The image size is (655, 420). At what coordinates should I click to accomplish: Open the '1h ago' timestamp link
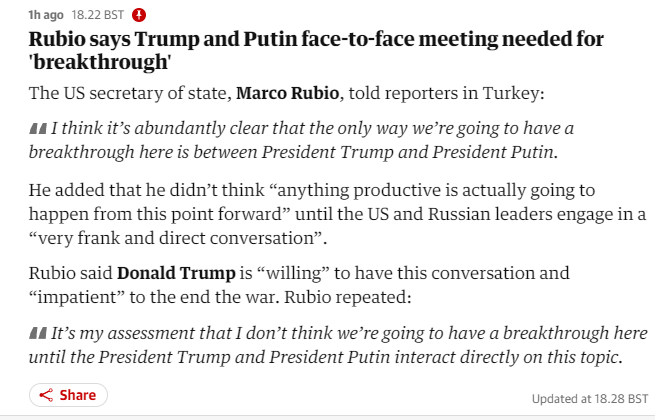pyautogui.click(x=46, y=15)
